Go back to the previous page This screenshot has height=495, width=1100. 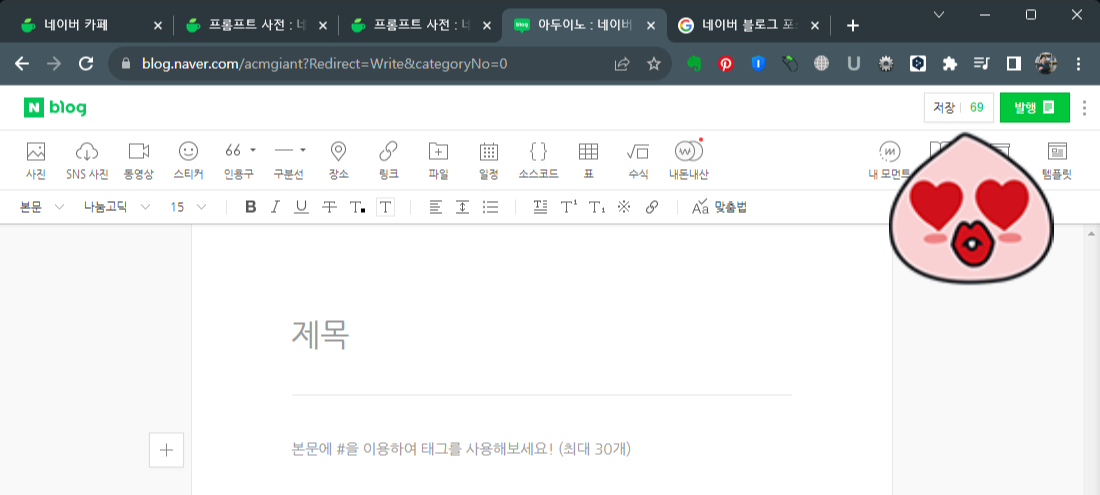click(22, 64)
